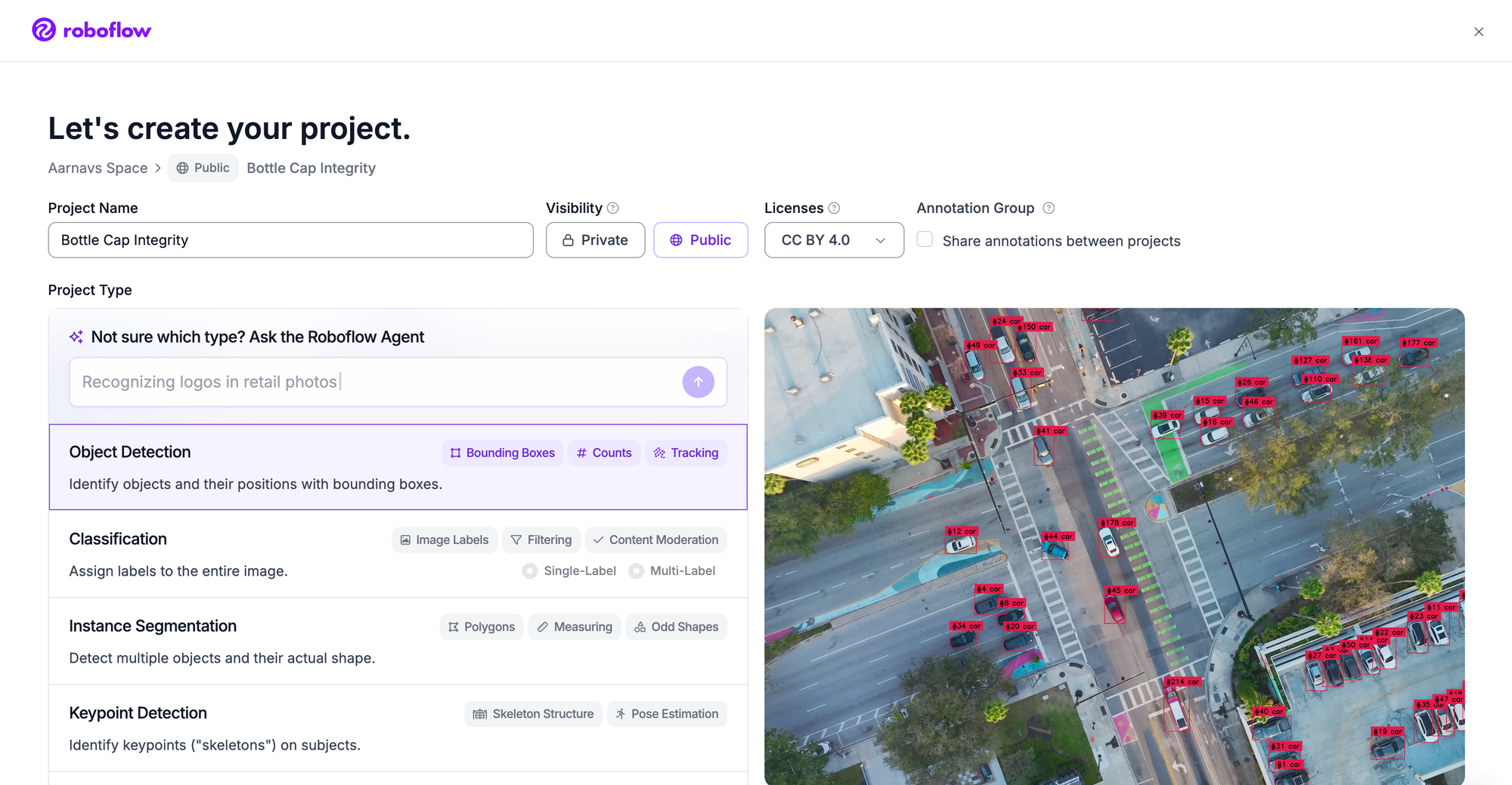Screen dimensions: 1512x785
Task: Choose the Object Detection project type
Action: [x=398, y=467]
